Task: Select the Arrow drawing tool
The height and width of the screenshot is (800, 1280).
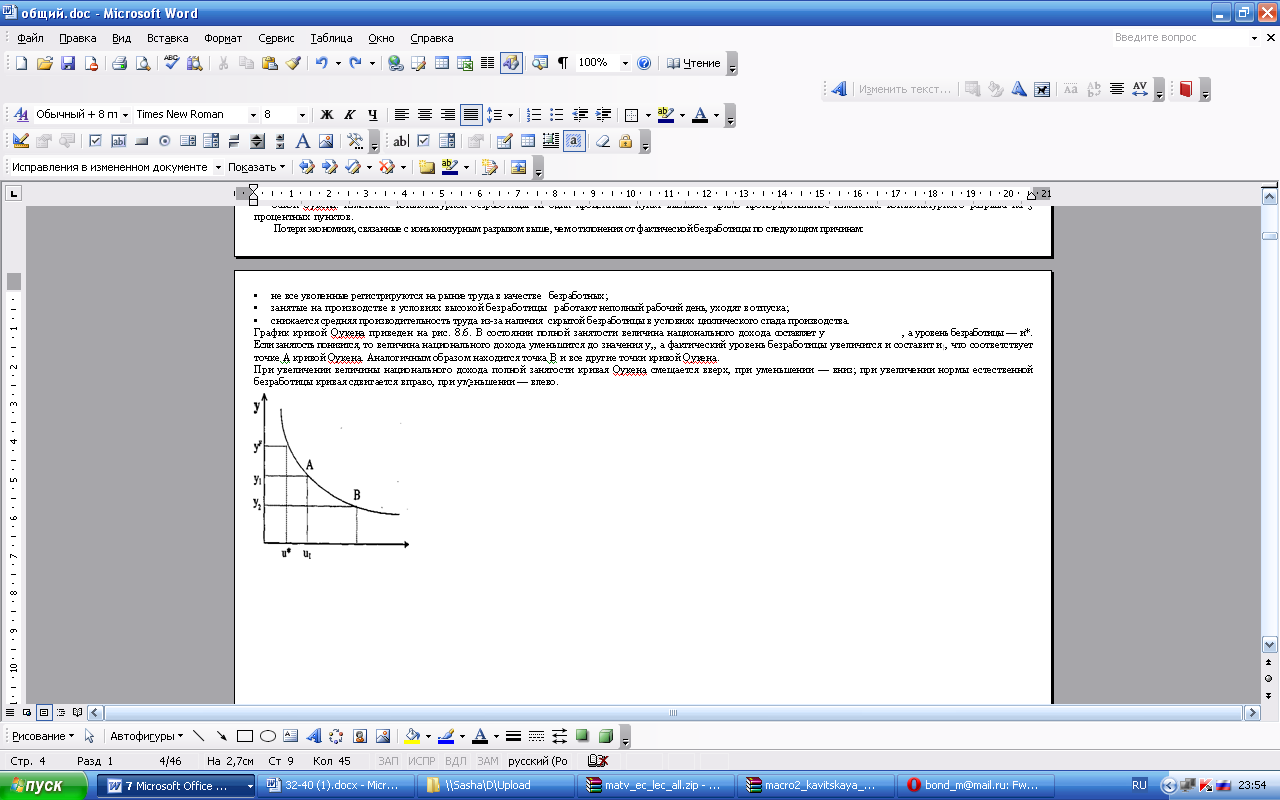Action: [221, 736]
